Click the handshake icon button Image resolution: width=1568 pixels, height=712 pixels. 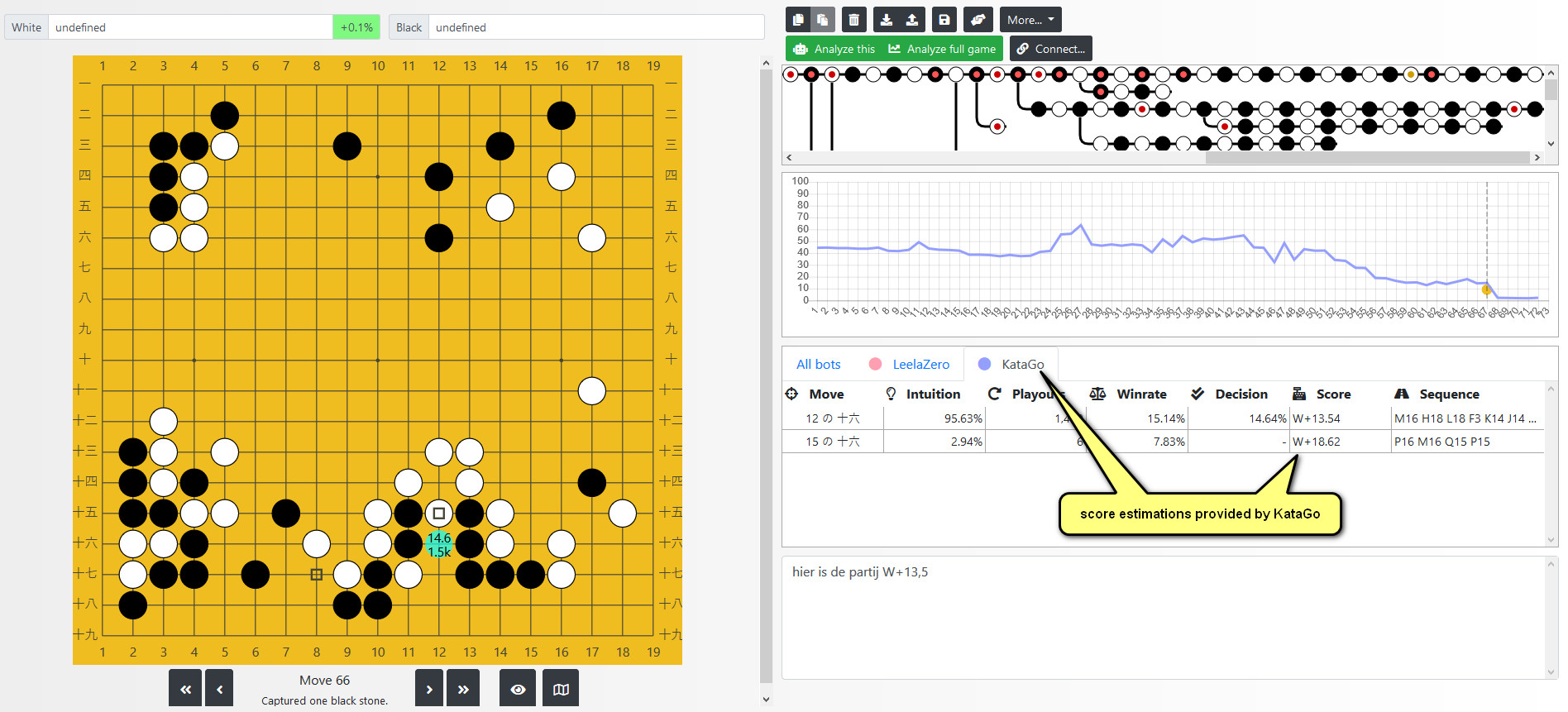(x=978, y=20)
